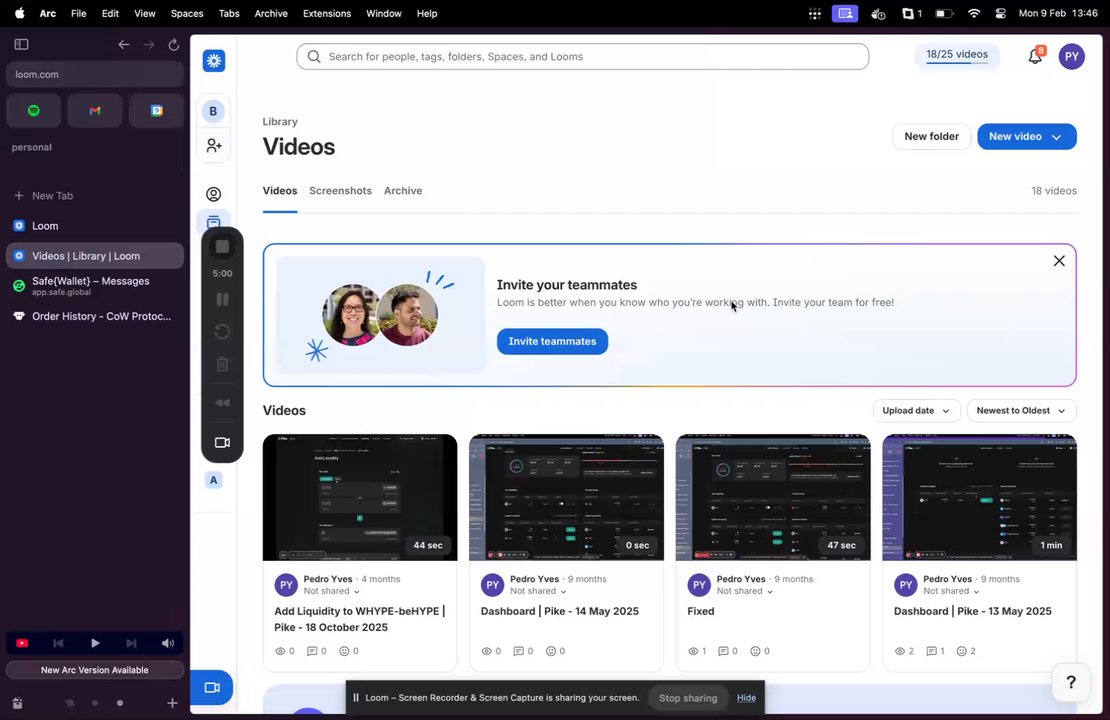Play media in Arc mini player

pyautogui.click(x=95, y=643)
